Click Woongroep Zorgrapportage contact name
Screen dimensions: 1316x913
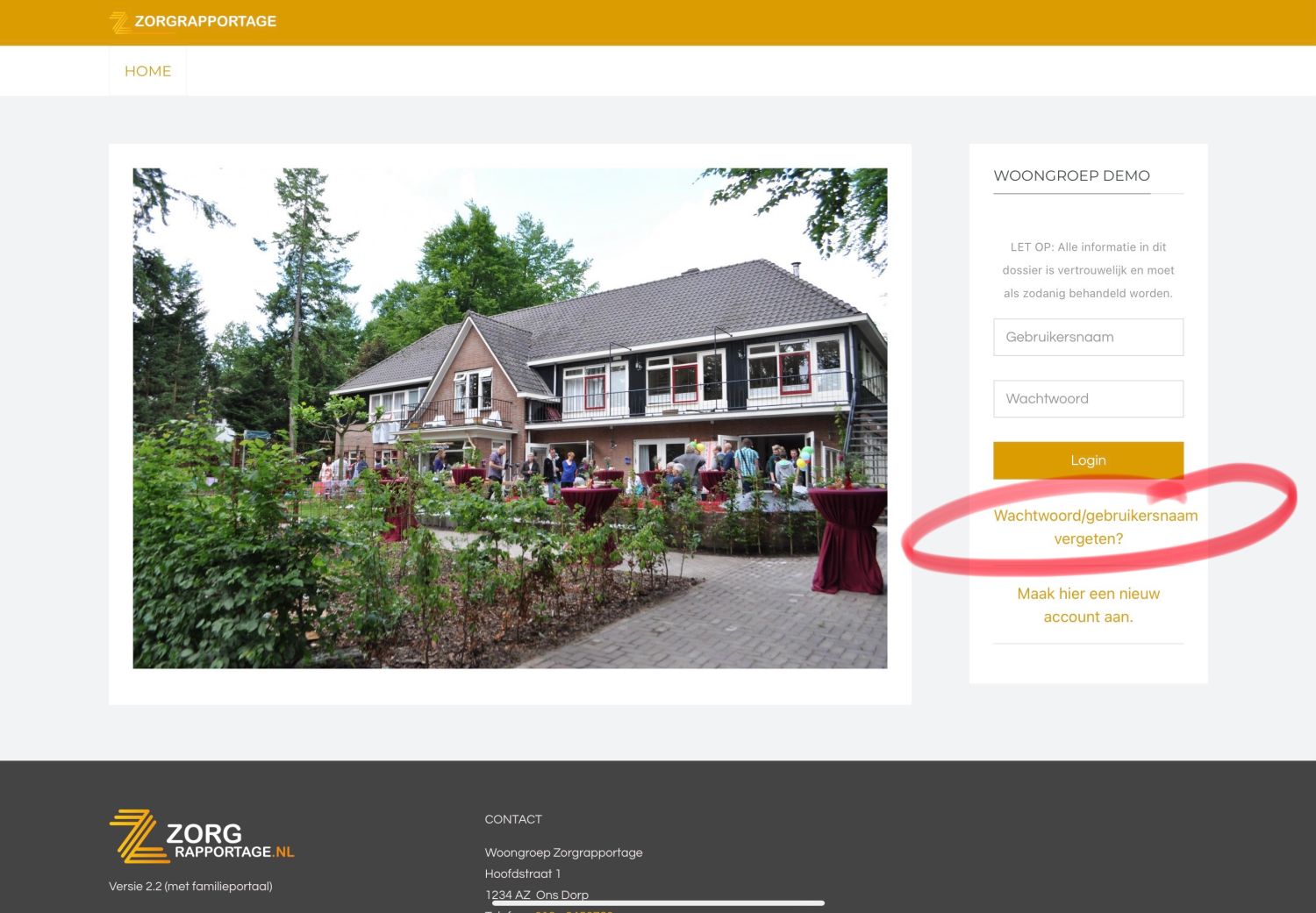pos(563,852)
